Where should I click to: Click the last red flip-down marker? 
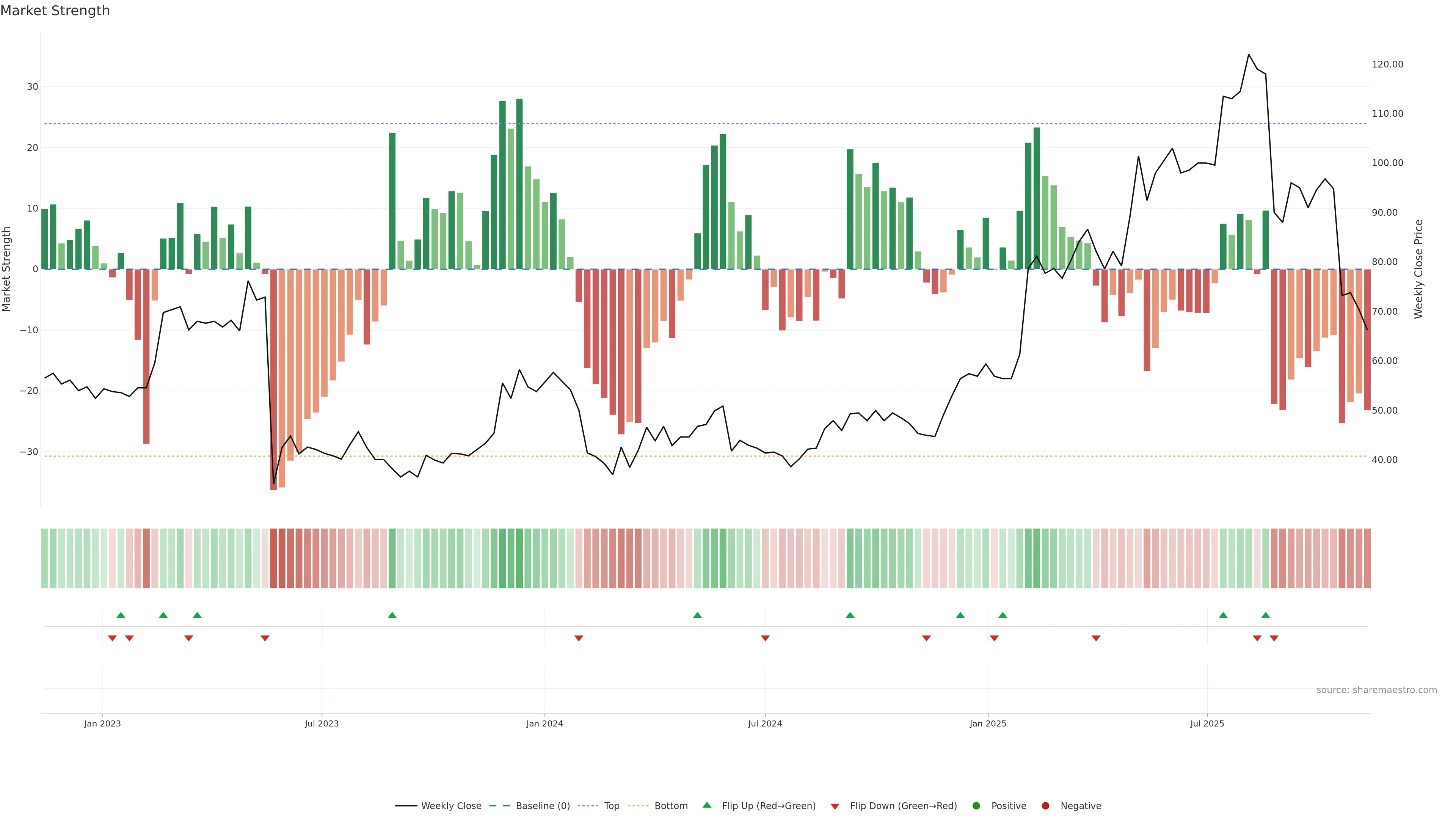[x=1274, y=638]
